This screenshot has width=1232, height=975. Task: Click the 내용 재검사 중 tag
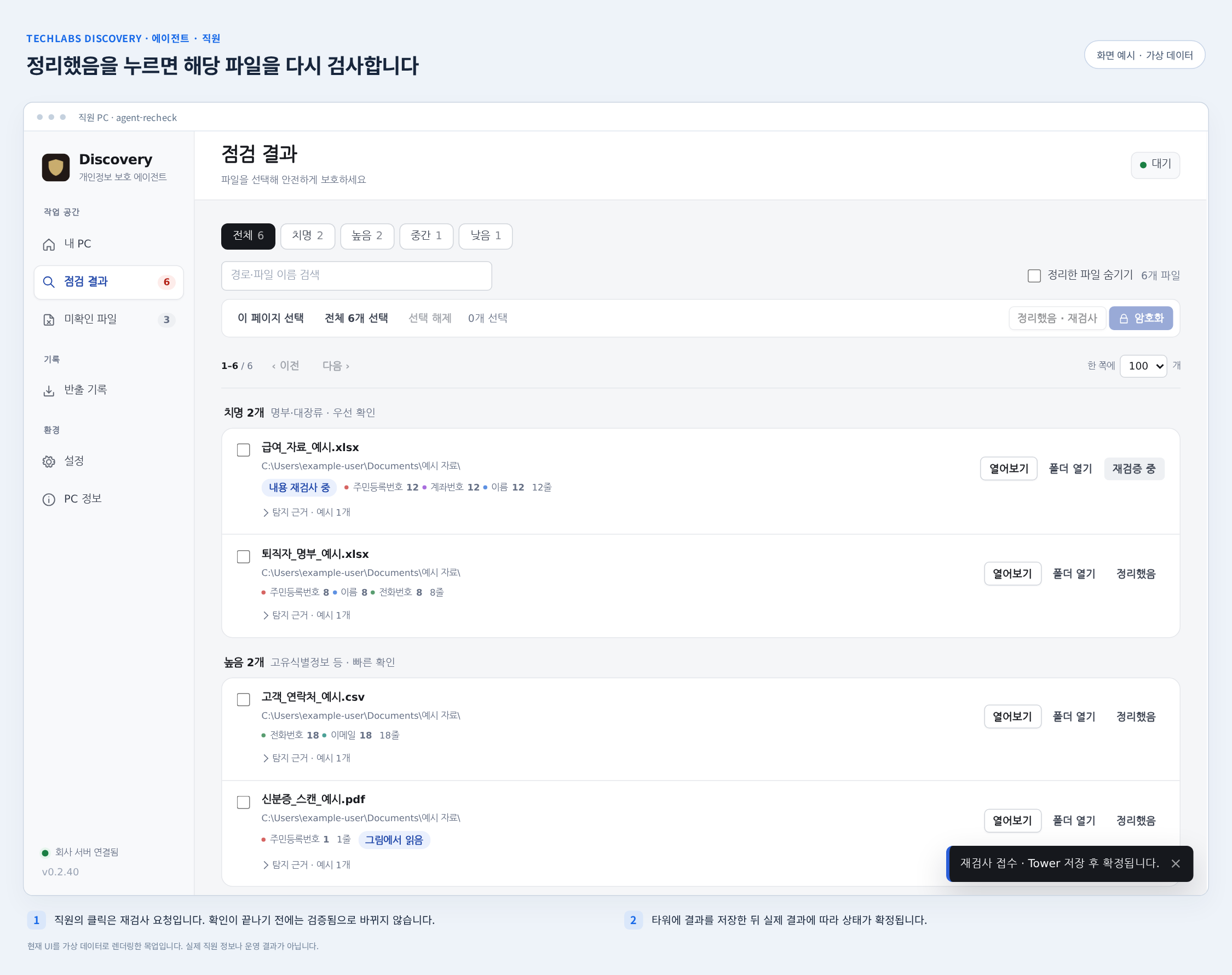[x=299, y=487]
